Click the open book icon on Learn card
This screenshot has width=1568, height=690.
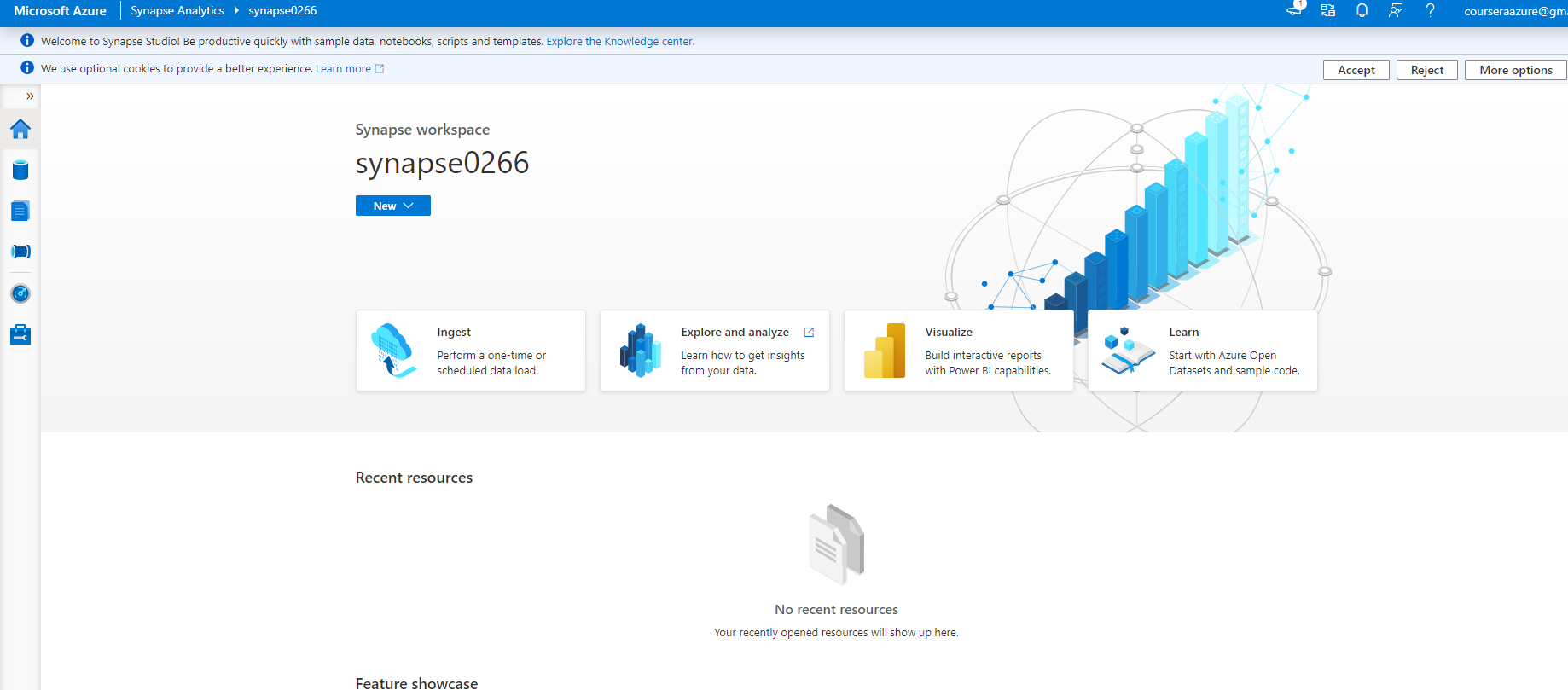(1128, 351)
